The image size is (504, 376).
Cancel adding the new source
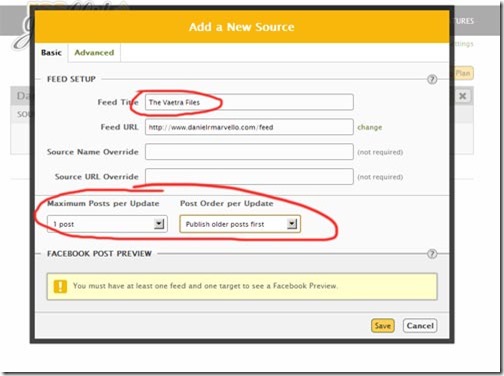[420, 326]
